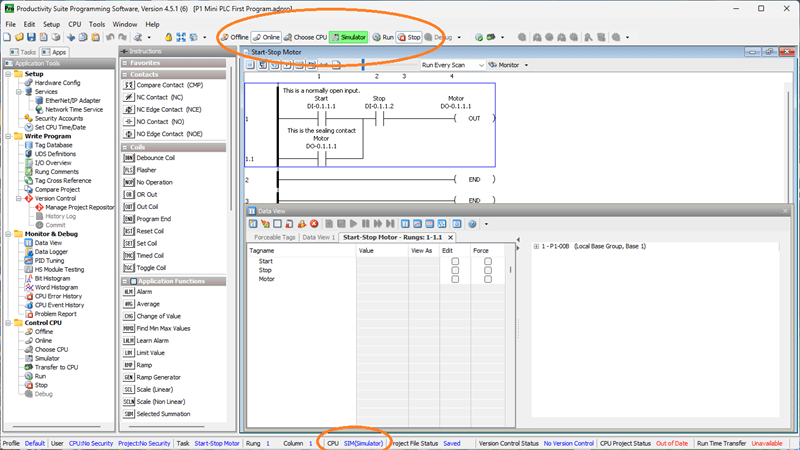Viewport: 800px width, 450px height.
Task: Click the Simulator button in toolbar
Action: [348, 37]
